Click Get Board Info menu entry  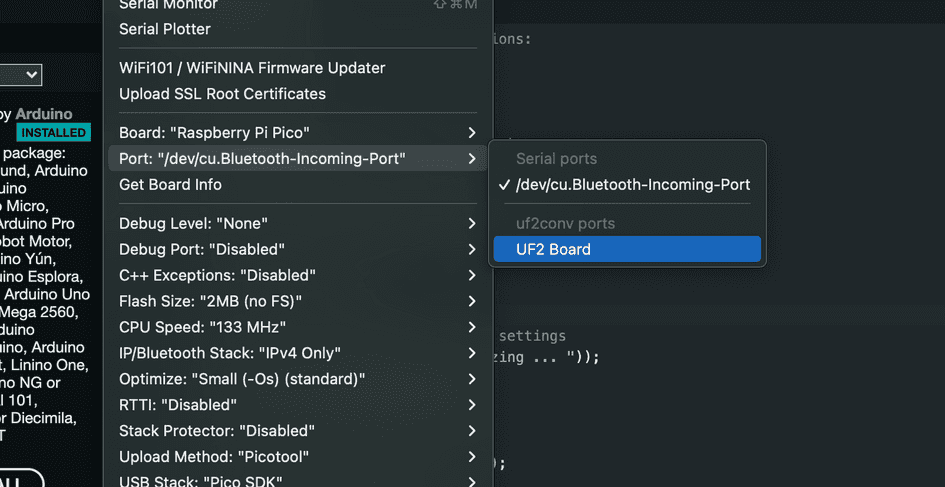coord(170,185)
